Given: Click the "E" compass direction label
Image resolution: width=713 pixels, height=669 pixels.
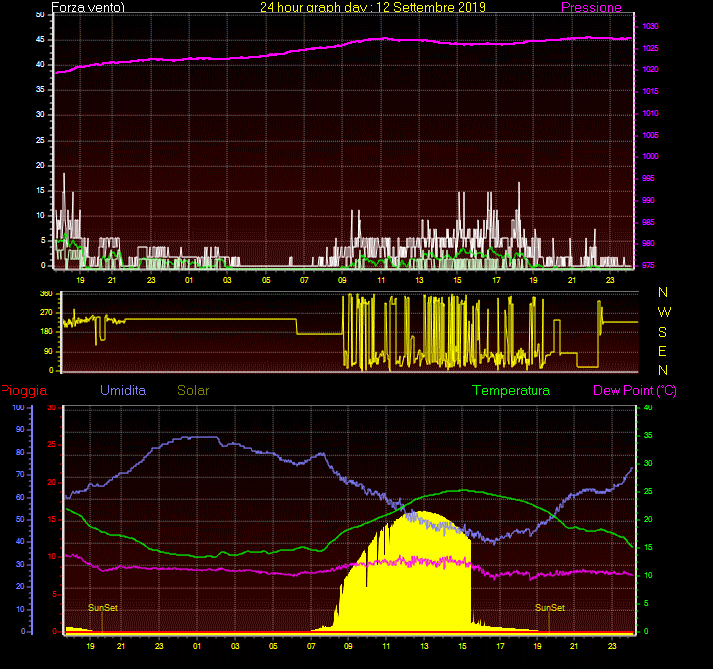Looking at the screenshot, I should [662, 351].
